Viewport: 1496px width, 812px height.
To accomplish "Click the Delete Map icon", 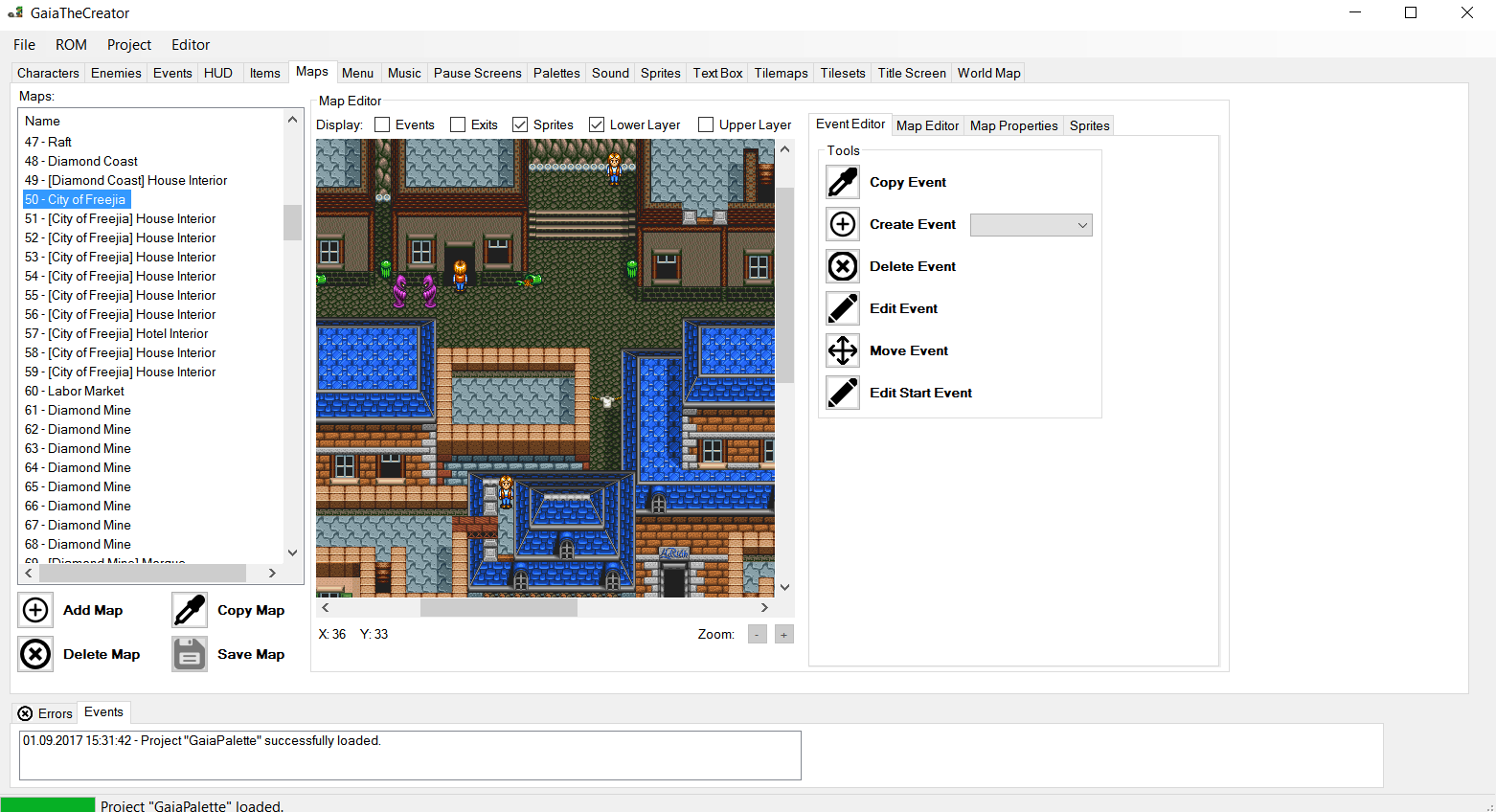I will [x=35, y=654].
